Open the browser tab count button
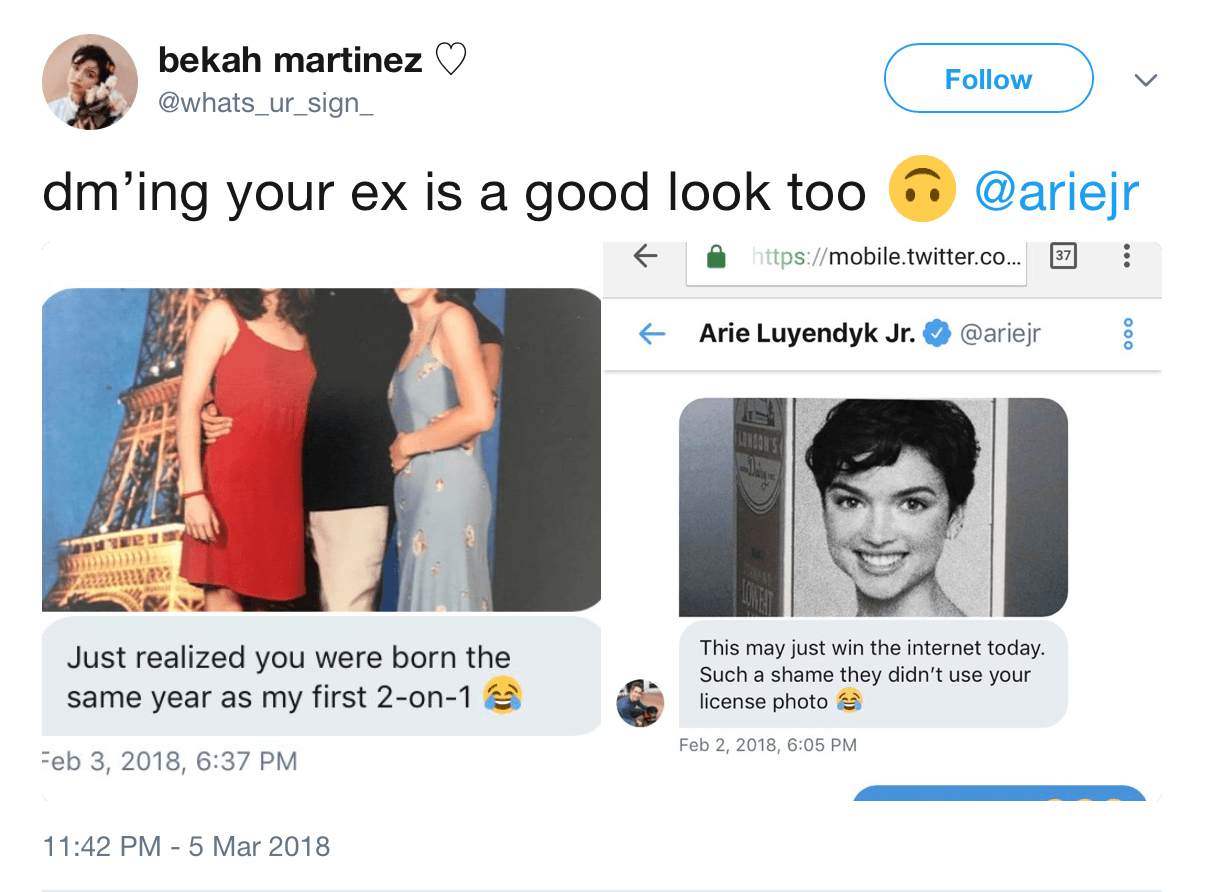This screenshot has width=1216, height=892. coord(1064,257)
